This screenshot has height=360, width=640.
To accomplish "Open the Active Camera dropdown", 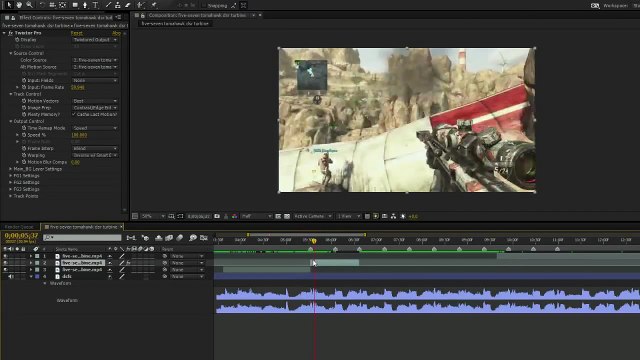I will click(x=313, y=216).
